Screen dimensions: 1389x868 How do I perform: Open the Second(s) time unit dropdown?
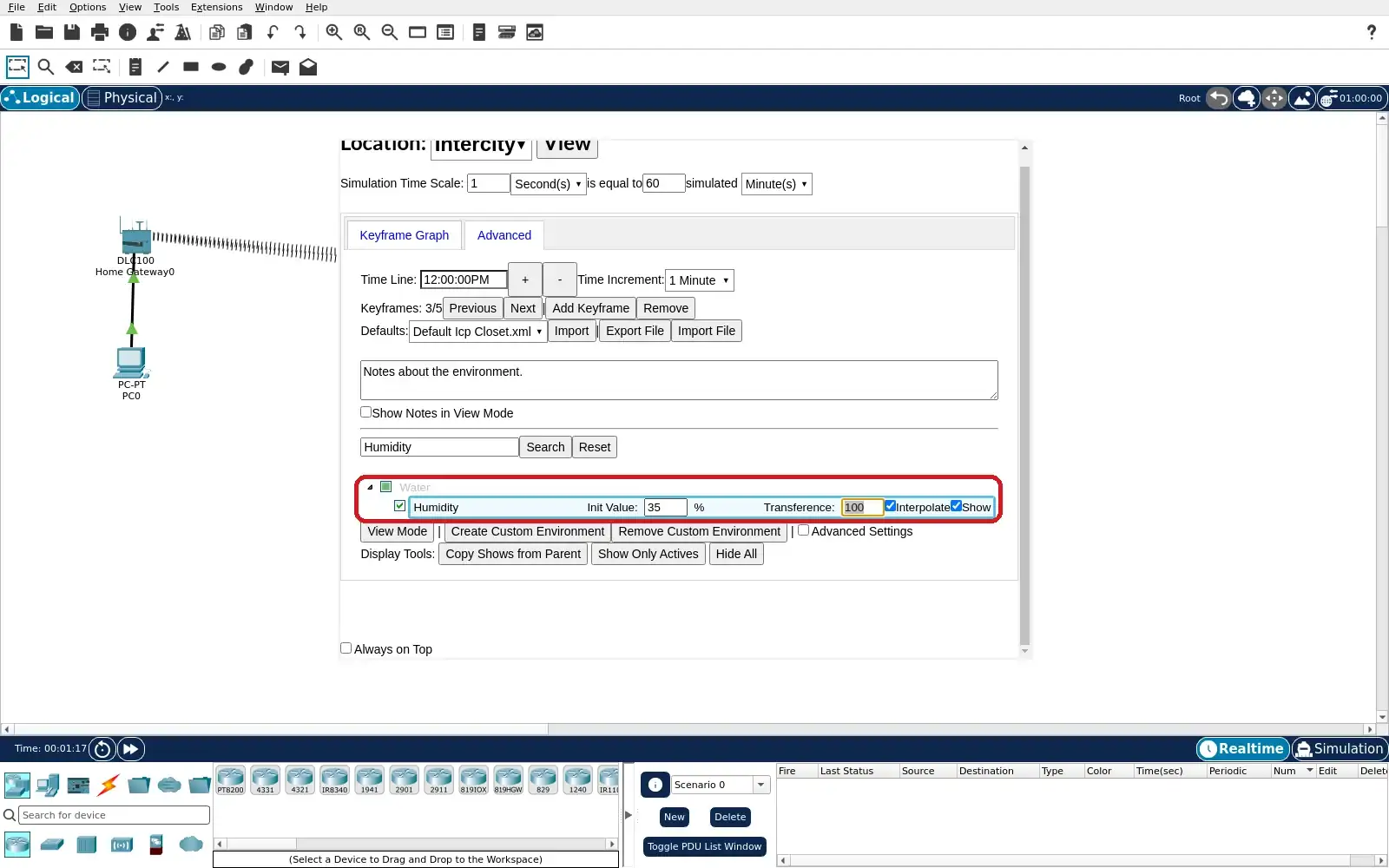pyautogui.click(x=548, y=184)
